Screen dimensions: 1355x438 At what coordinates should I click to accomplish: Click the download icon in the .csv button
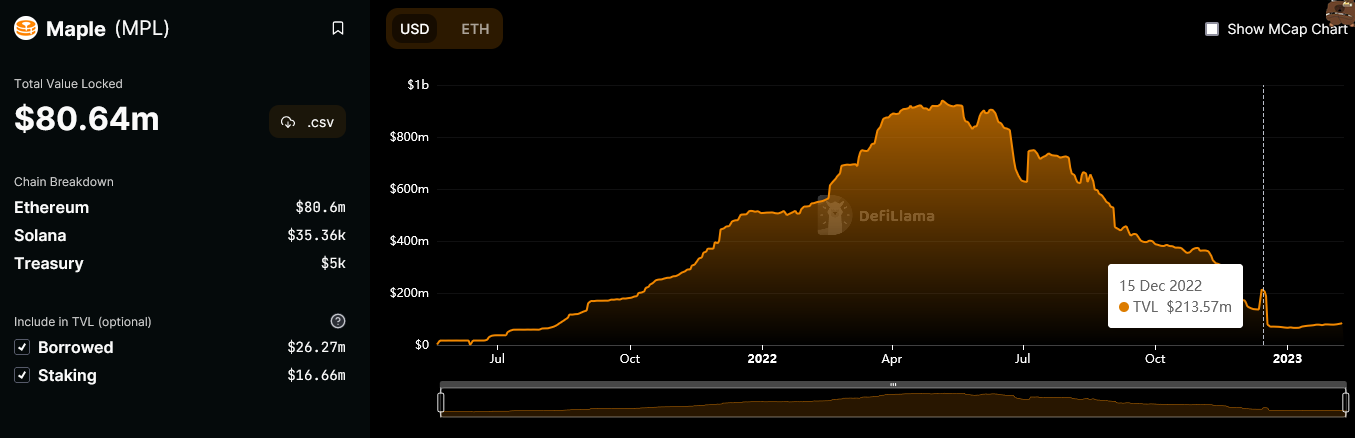288,122
